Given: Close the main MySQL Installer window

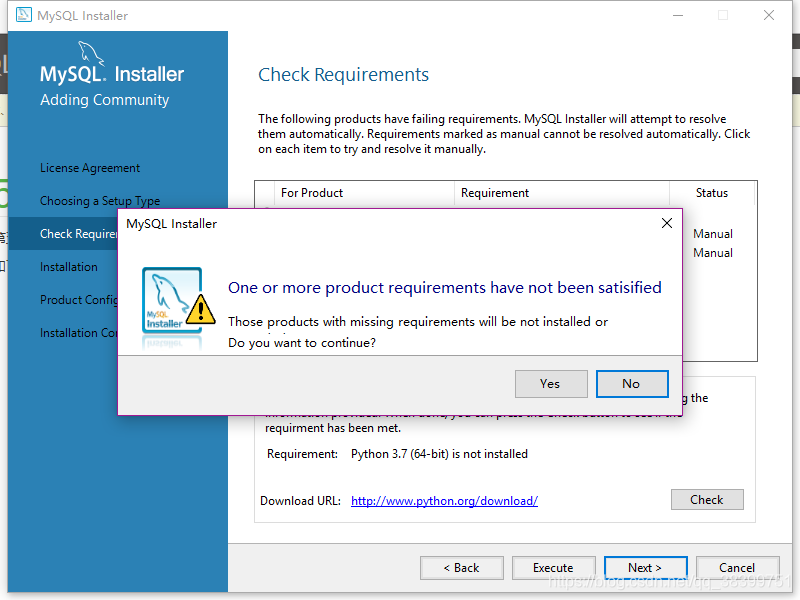Looking at the screenshot, I should [769, 15].
